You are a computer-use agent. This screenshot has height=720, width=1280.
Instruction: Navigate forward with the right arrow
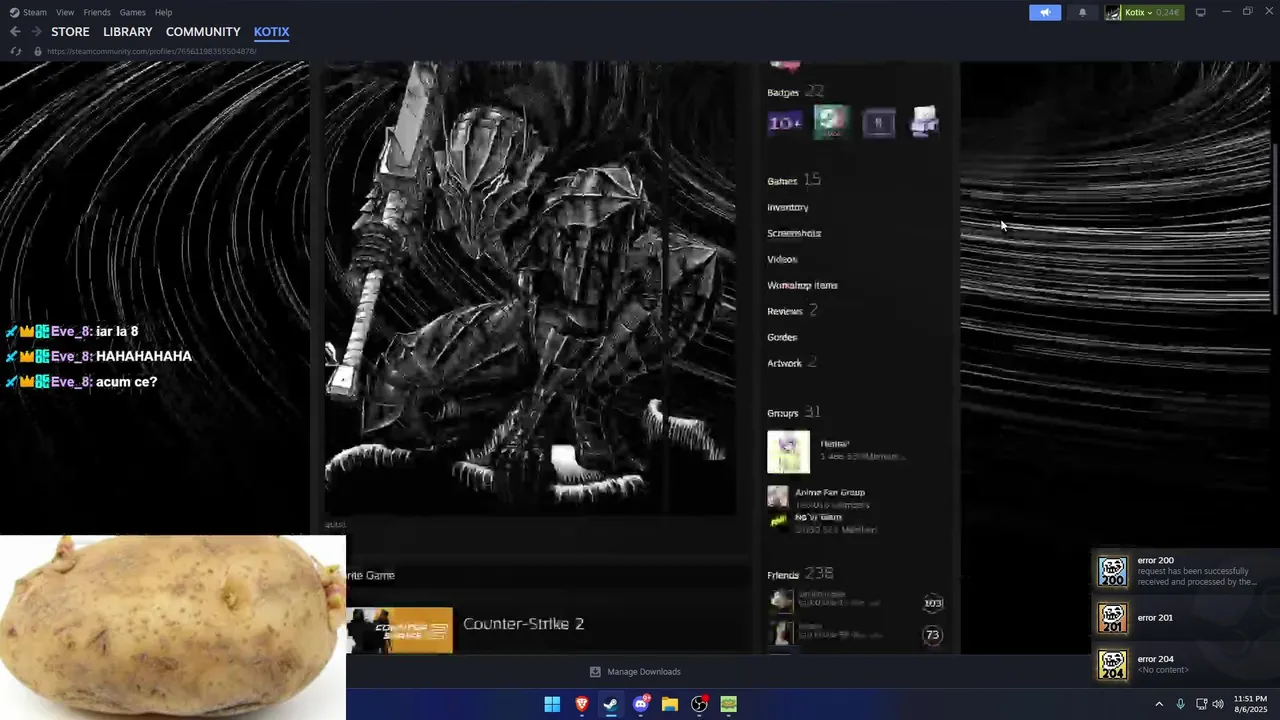36,32
